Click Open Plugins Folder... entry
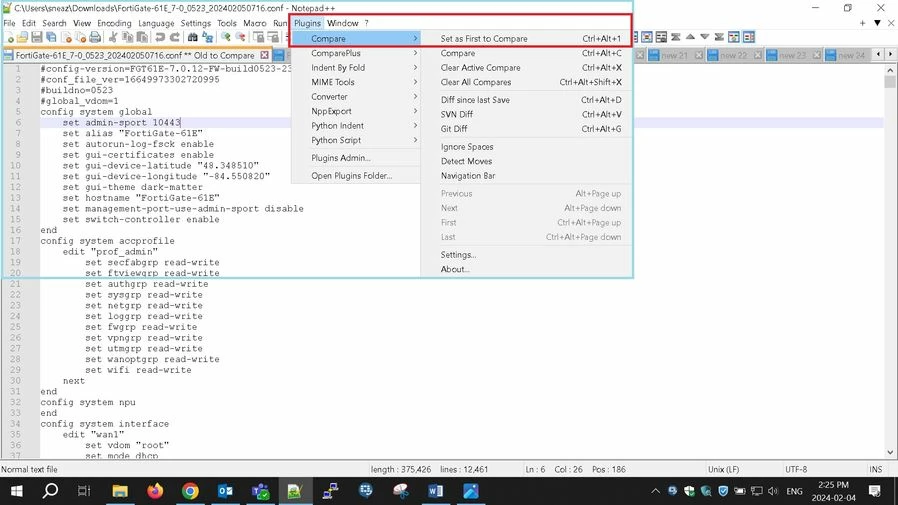Viewport: 898px width, 505px height. pos(356,176)
